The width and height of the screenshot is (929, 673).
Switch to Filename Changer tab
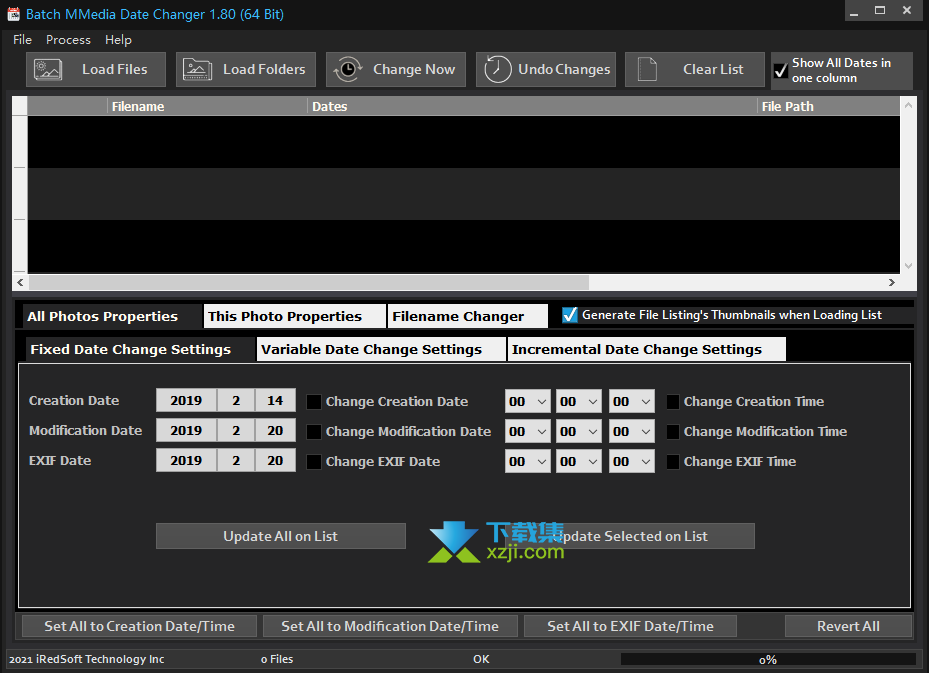[467, 316]
